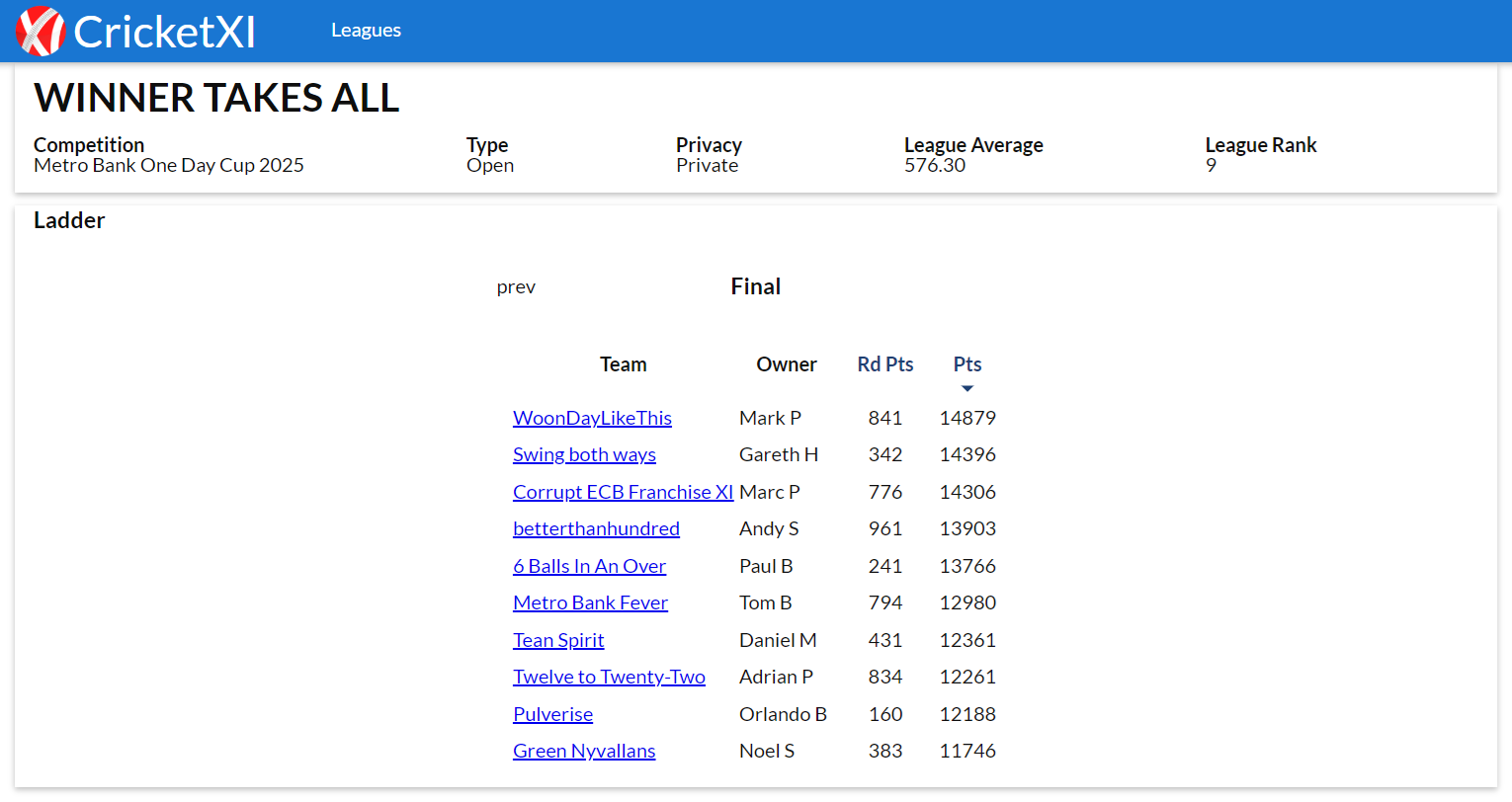Sort ladder by Pts column header
Viewport: 1512px width, 802px height.
click(966, 364)
